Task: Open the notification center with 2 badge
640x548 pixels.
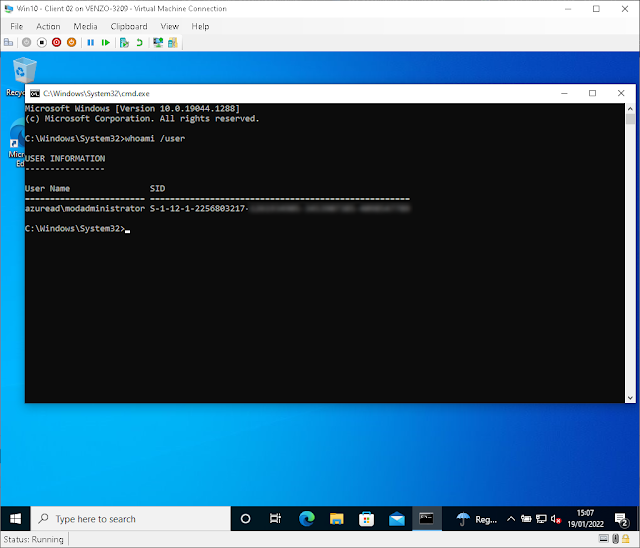Action: (622, 519)
